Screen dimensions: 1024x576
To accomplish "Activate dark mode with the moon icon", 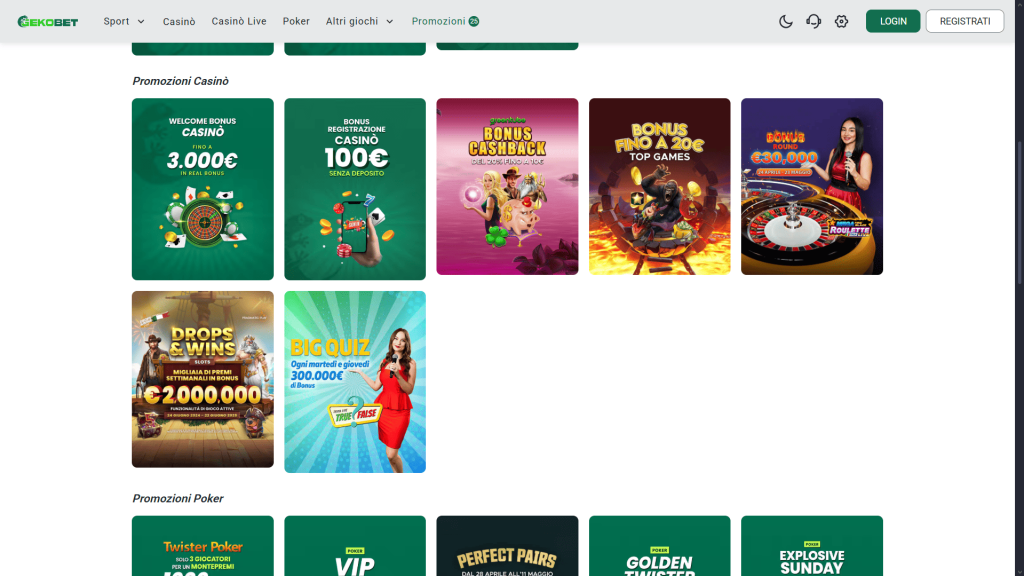I will (x=786, y=20).
